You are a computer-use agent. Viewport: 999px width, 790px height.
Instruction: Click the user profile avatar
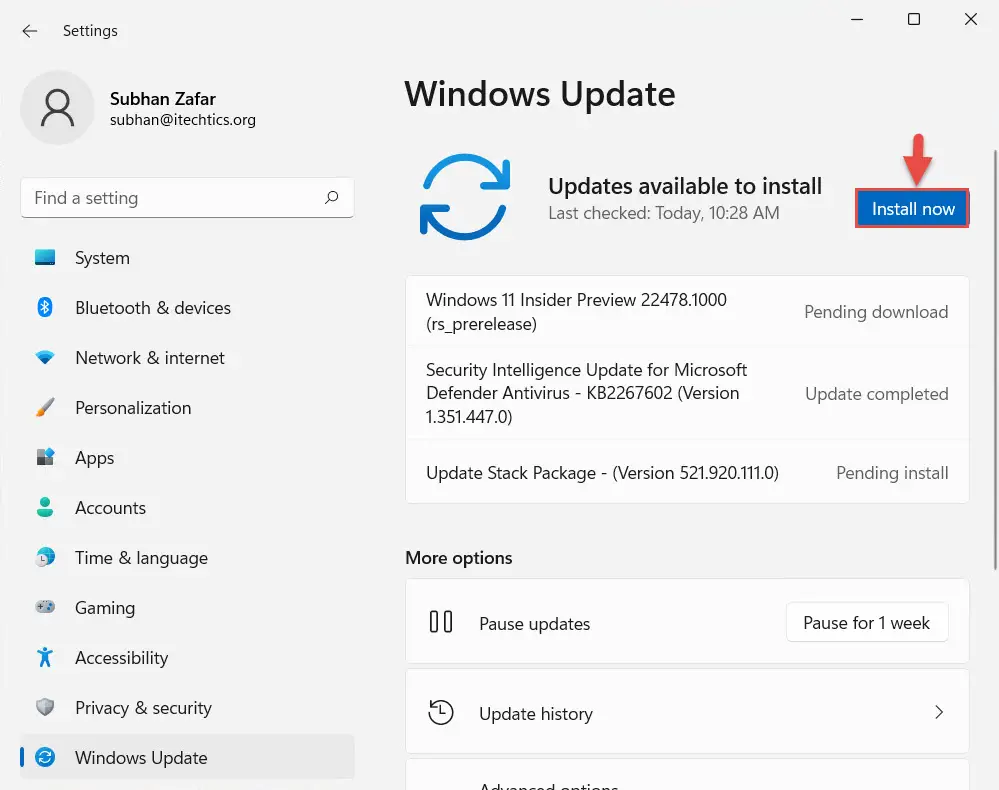pos(57,108)
